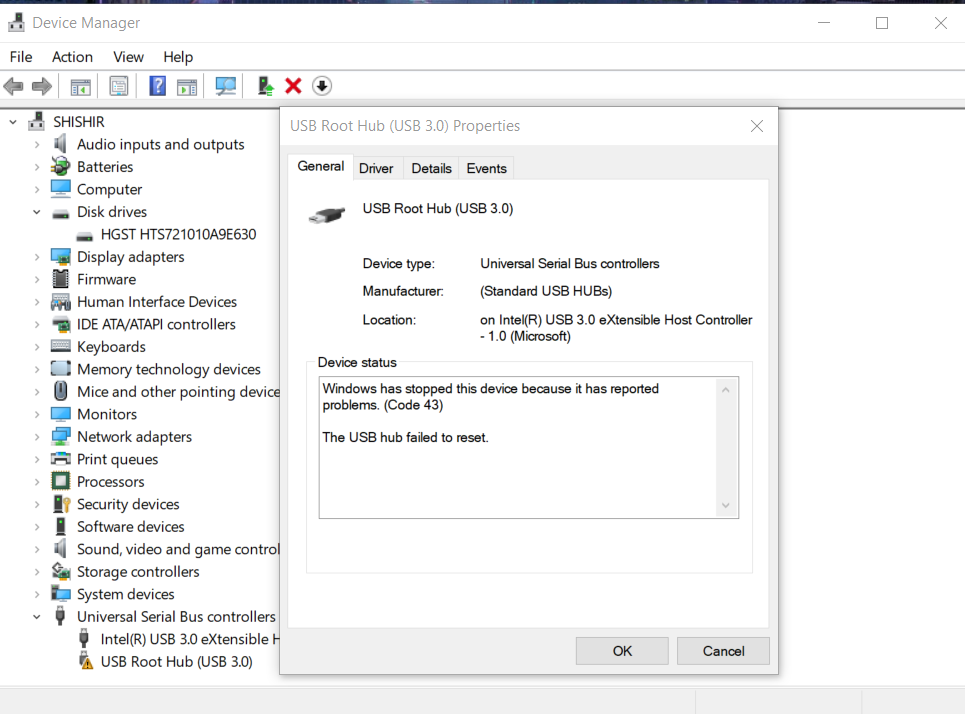Toggle the console tree visibility icon
This screenshot has width=965, height=714.
(80, 86)
